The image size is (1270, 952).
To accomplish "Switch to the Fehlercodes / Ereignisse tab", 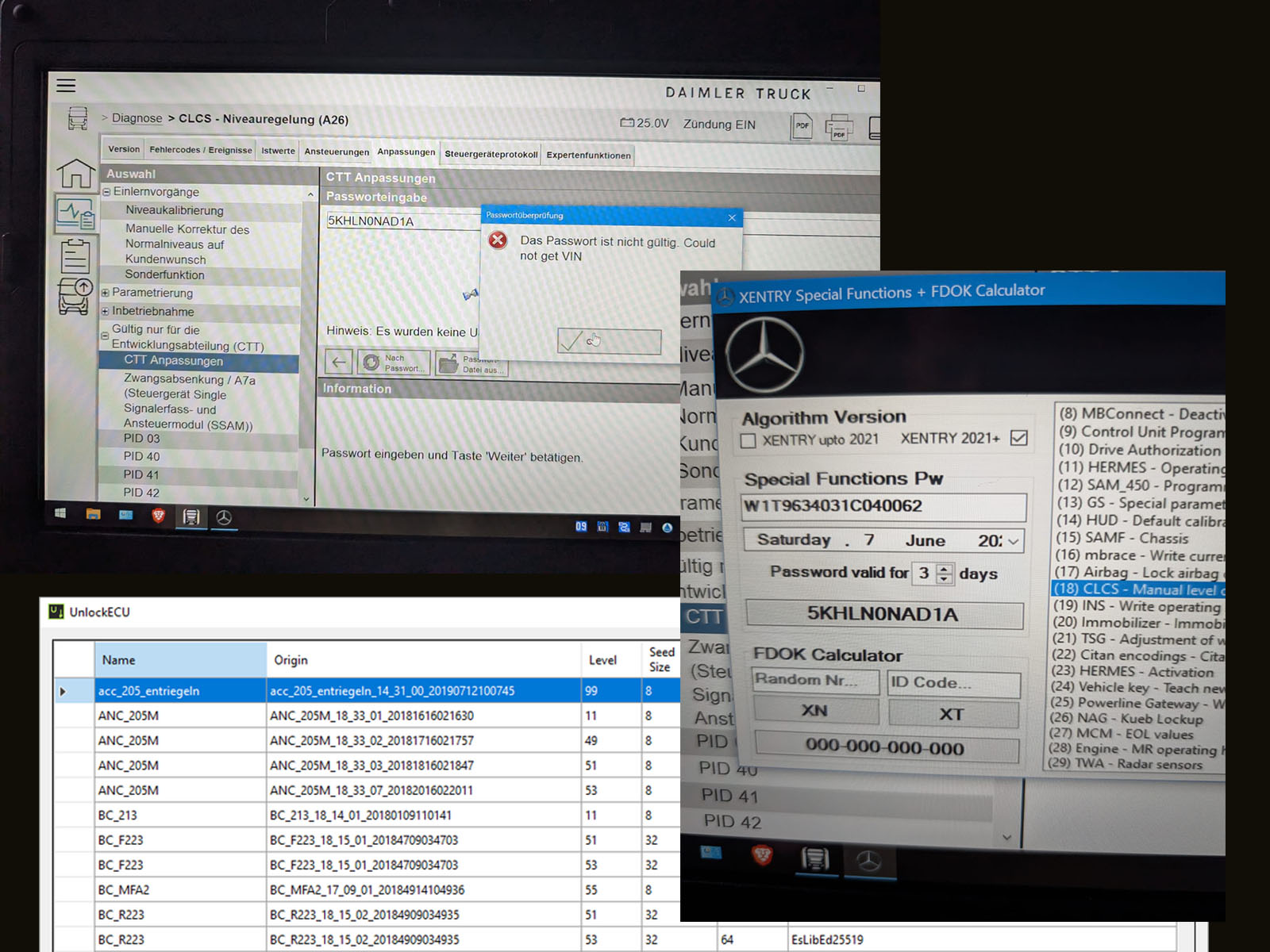I will [200, 150].
